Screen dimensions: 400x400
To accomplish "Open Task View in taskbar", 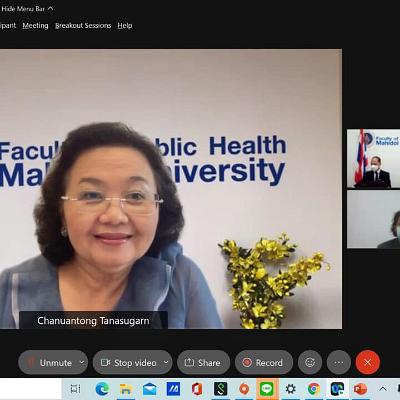I will coord(75,389).
